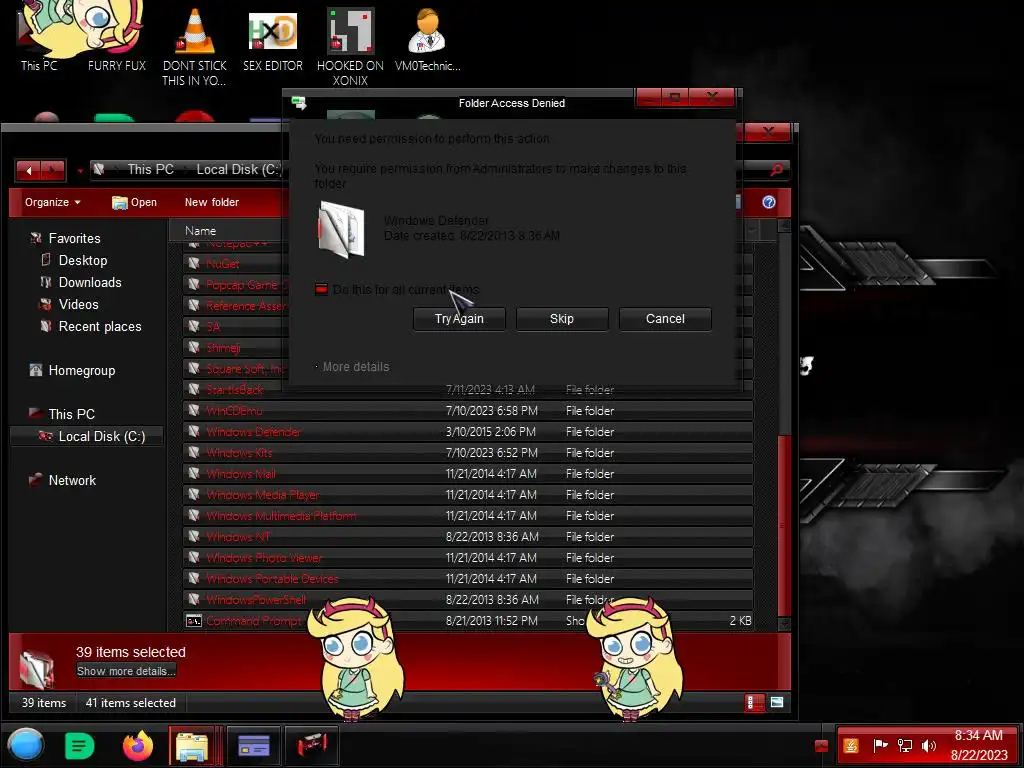
Task: Switch to large icons view in status bar
Action: pos(776,703)
